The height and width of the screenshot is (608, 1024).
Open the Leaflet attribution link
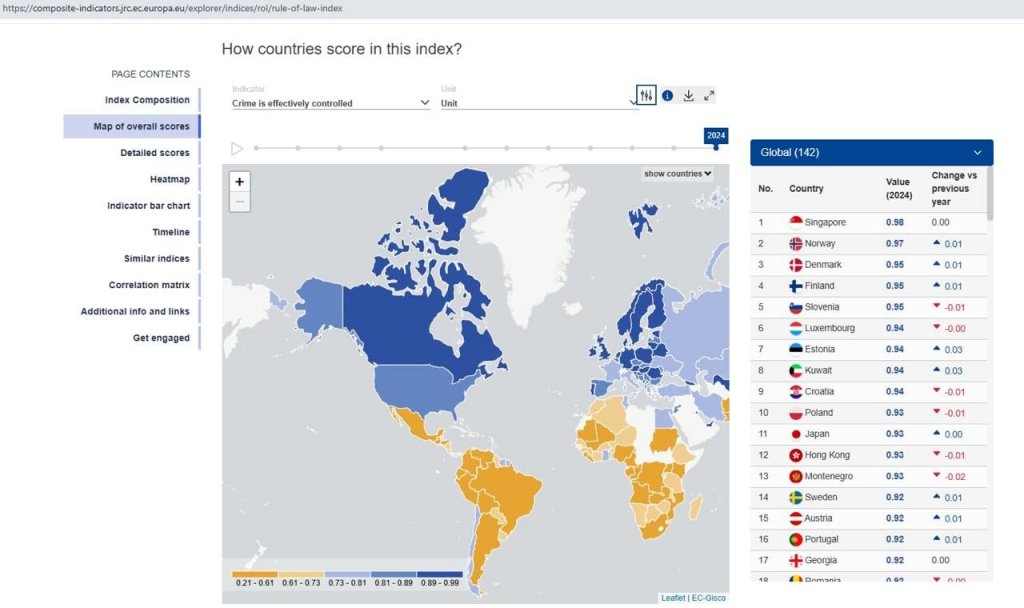[673, 598]
